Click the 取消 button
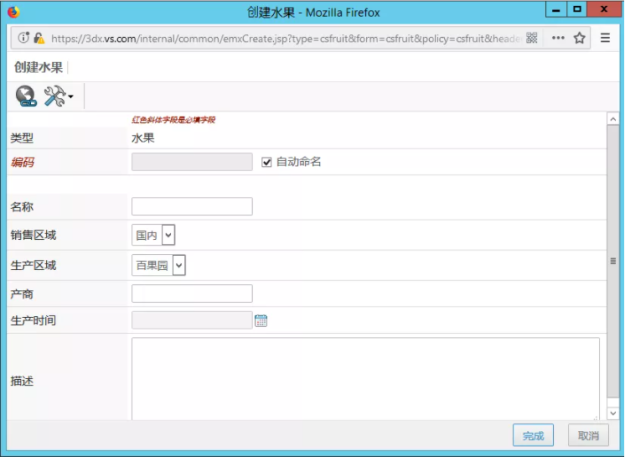 [588, 435]
